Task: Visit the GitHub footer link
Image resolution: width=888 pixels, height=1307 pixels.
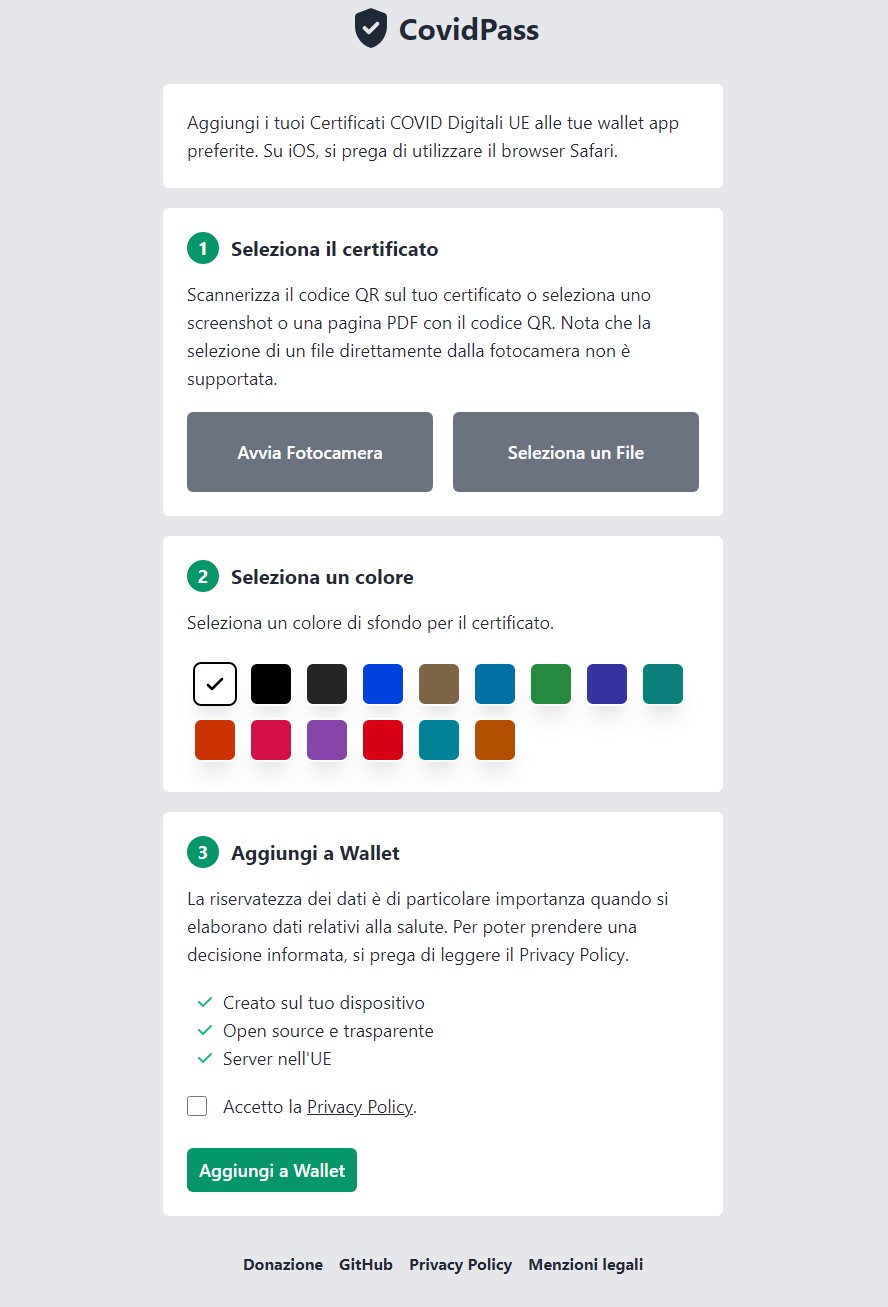Action: coord(366,1265)
